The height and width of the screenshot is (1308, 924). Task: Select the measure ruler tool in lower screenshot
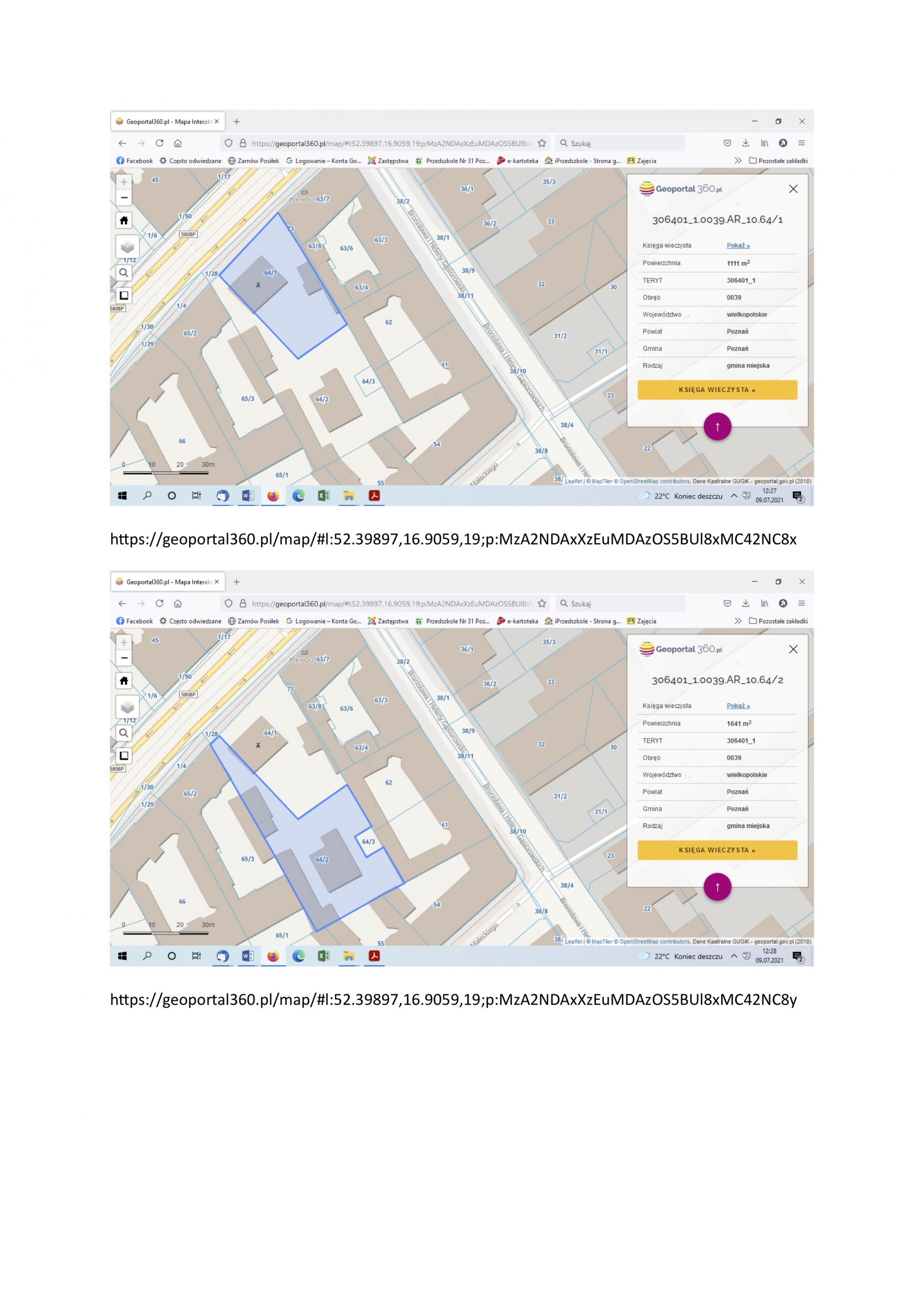pos(124,755)
